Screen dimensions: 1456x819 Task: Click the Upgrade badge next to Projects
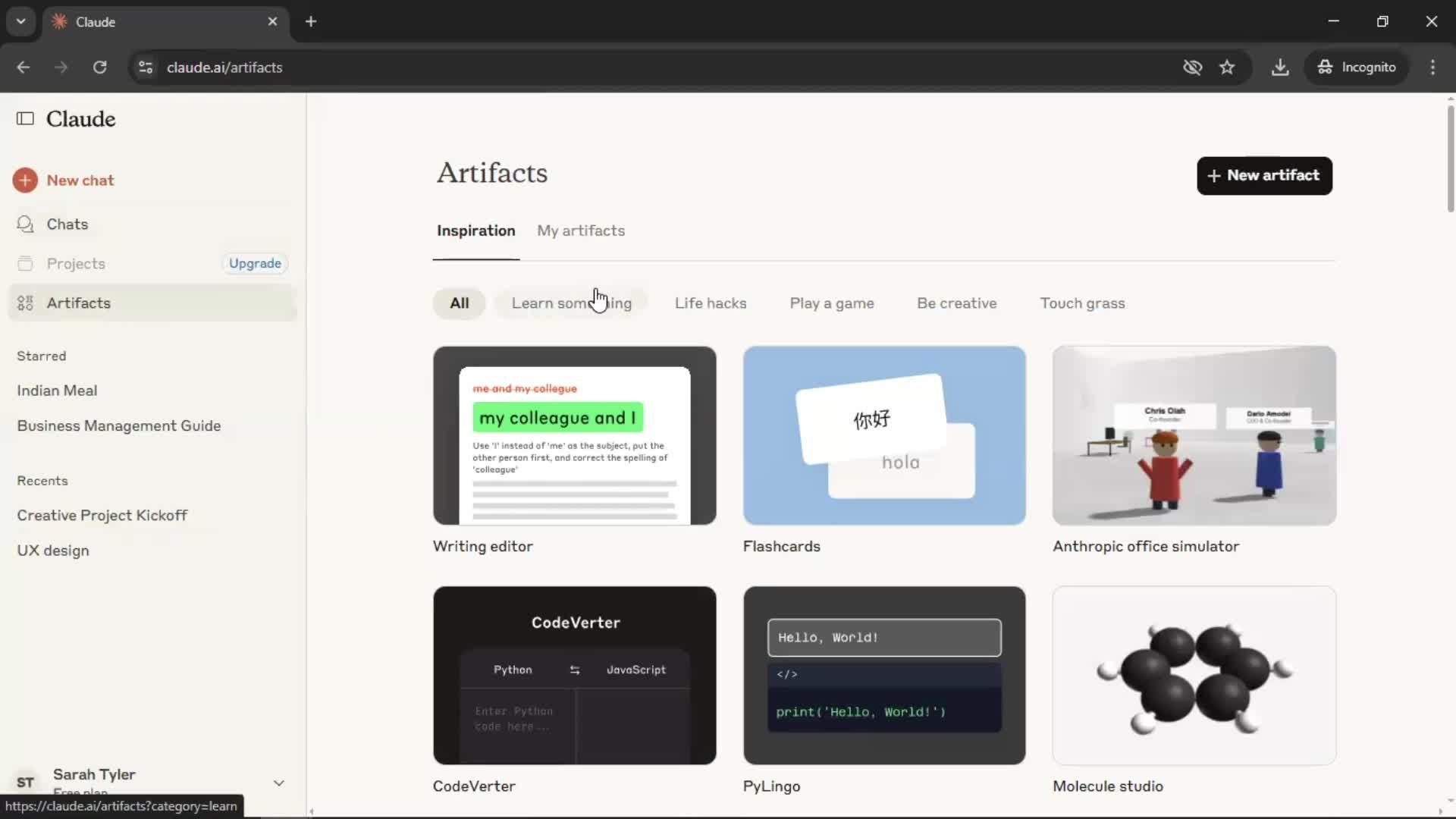[x=255, y=264]
